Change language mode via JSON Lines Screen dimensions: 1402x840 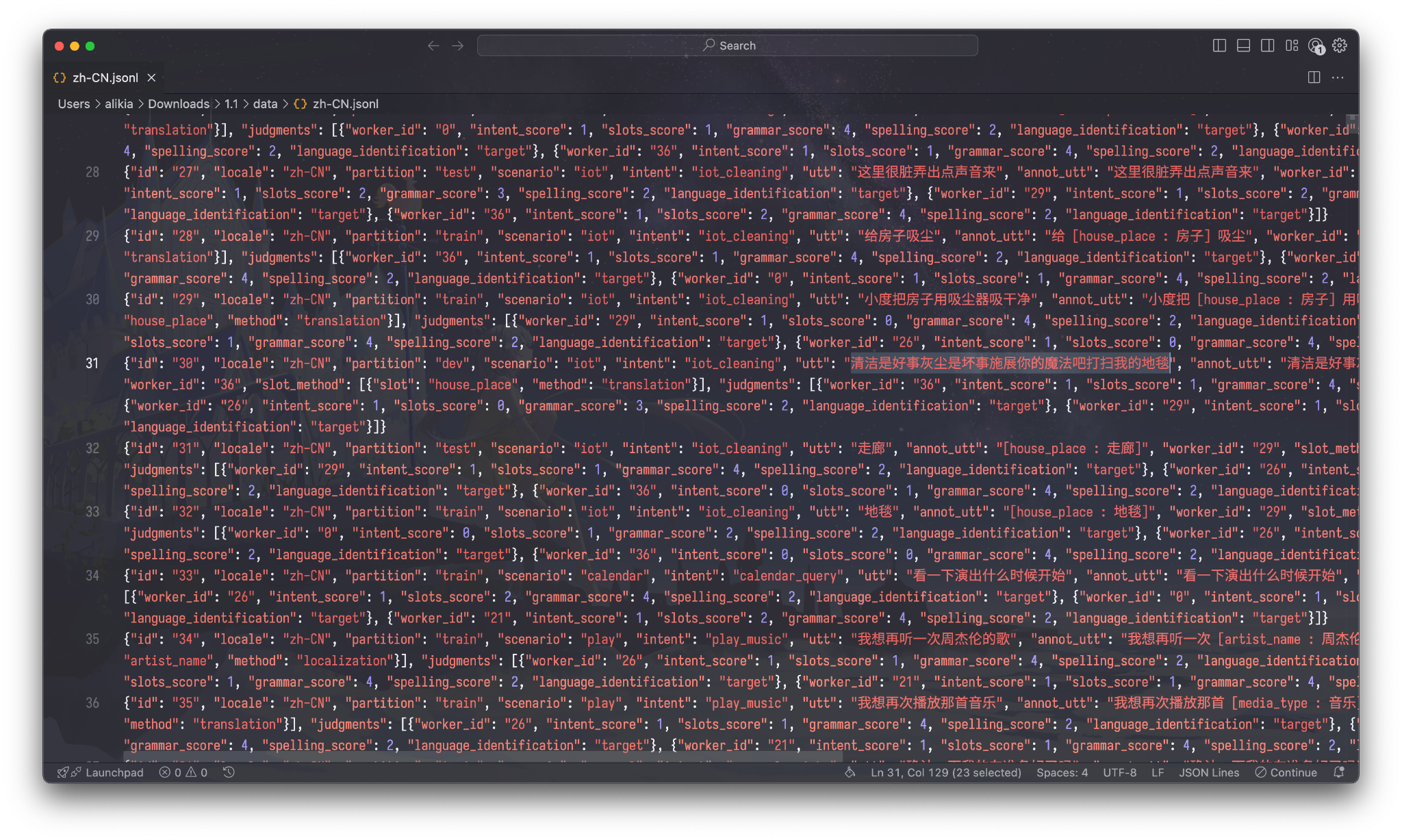tap(1209, 772)
